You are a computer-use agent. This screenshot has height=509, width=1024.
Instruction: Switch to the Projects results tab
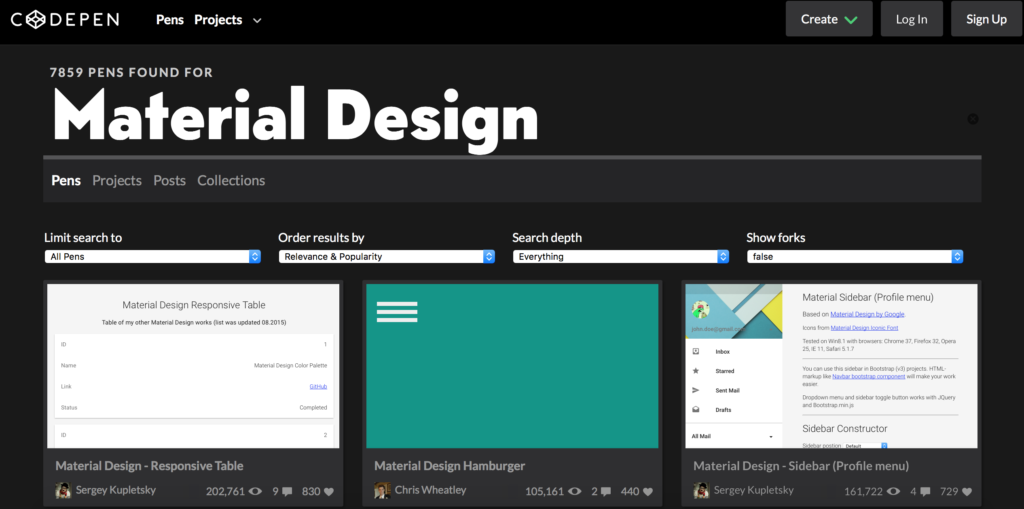(117, 180)
